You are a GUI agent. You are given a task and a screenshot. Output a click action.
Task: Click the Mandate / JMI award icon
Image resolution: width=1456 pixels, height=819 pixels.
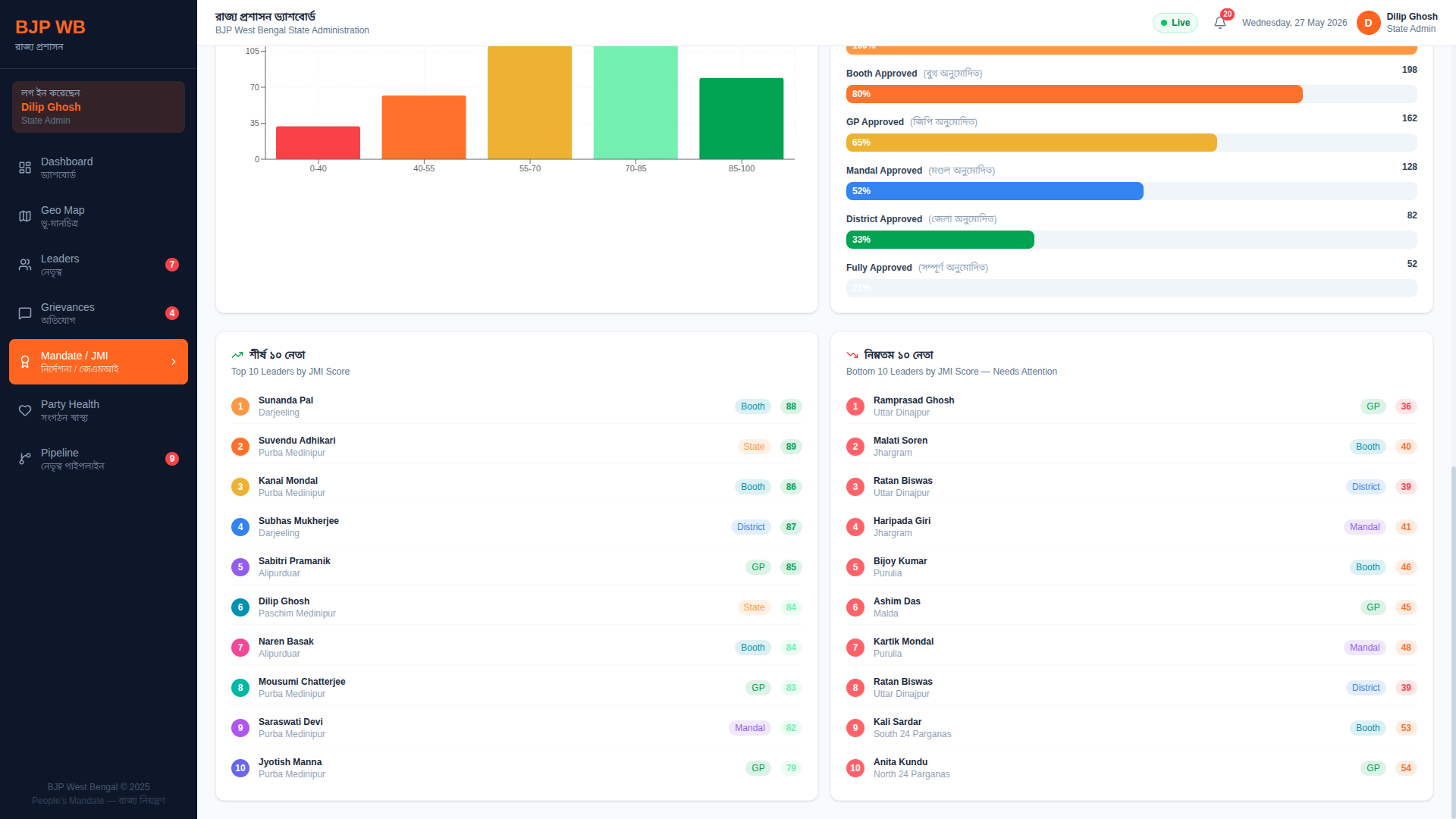coord(25,362)
